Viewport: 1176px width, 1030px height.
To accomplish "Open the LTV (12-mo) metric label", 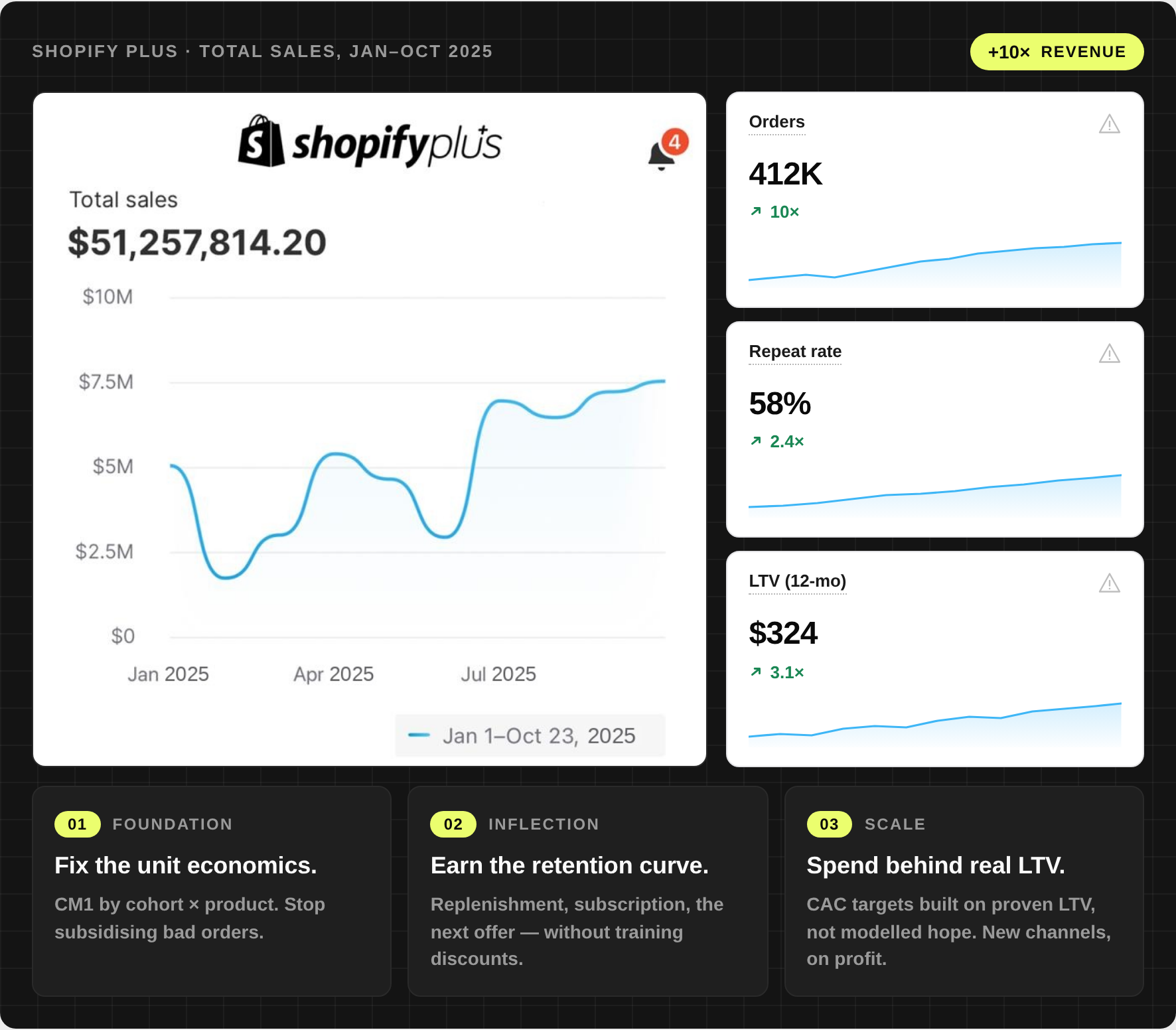I will (798, 581).
